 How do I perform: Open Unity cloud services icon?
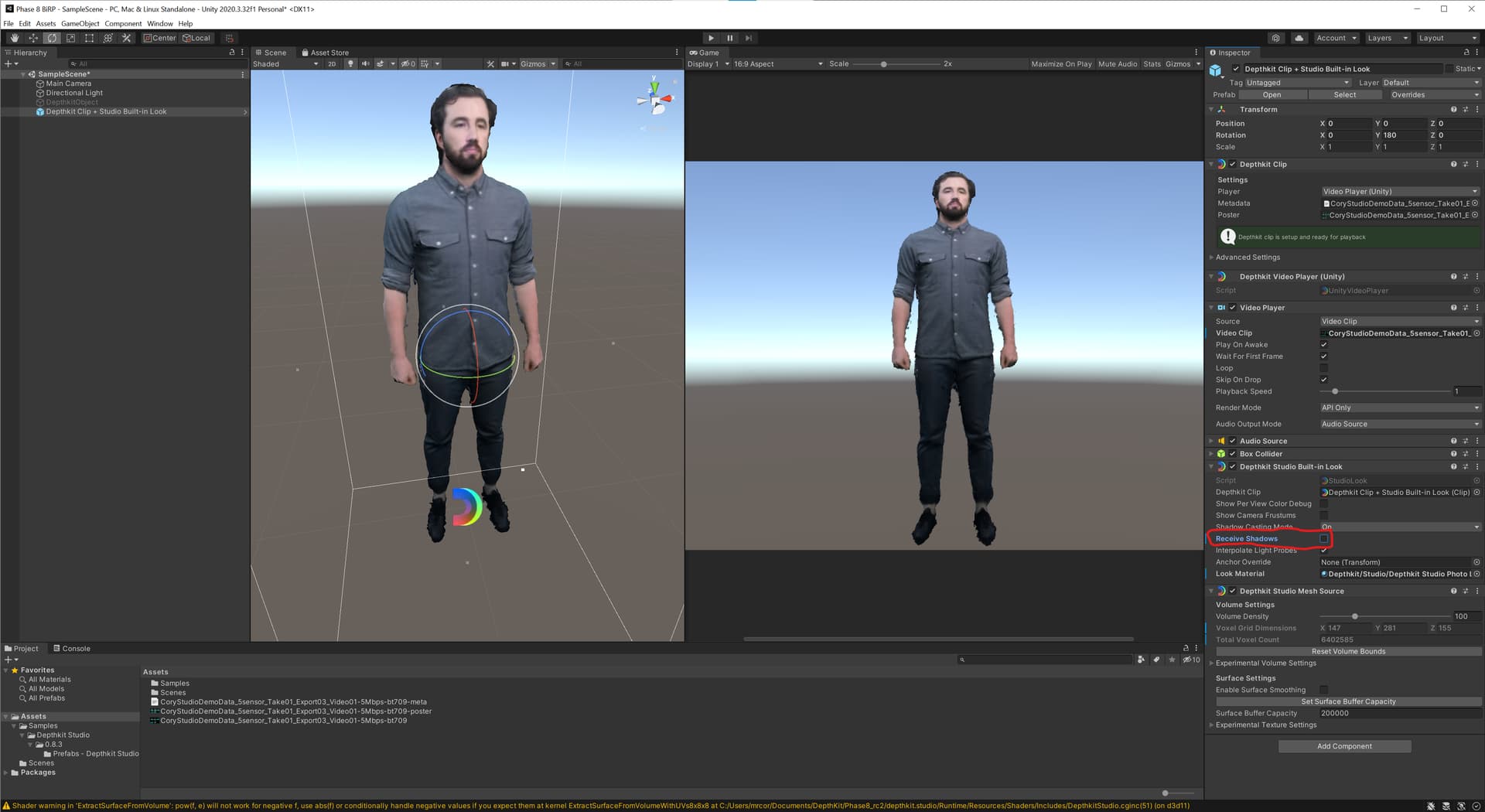[1299, 38]
